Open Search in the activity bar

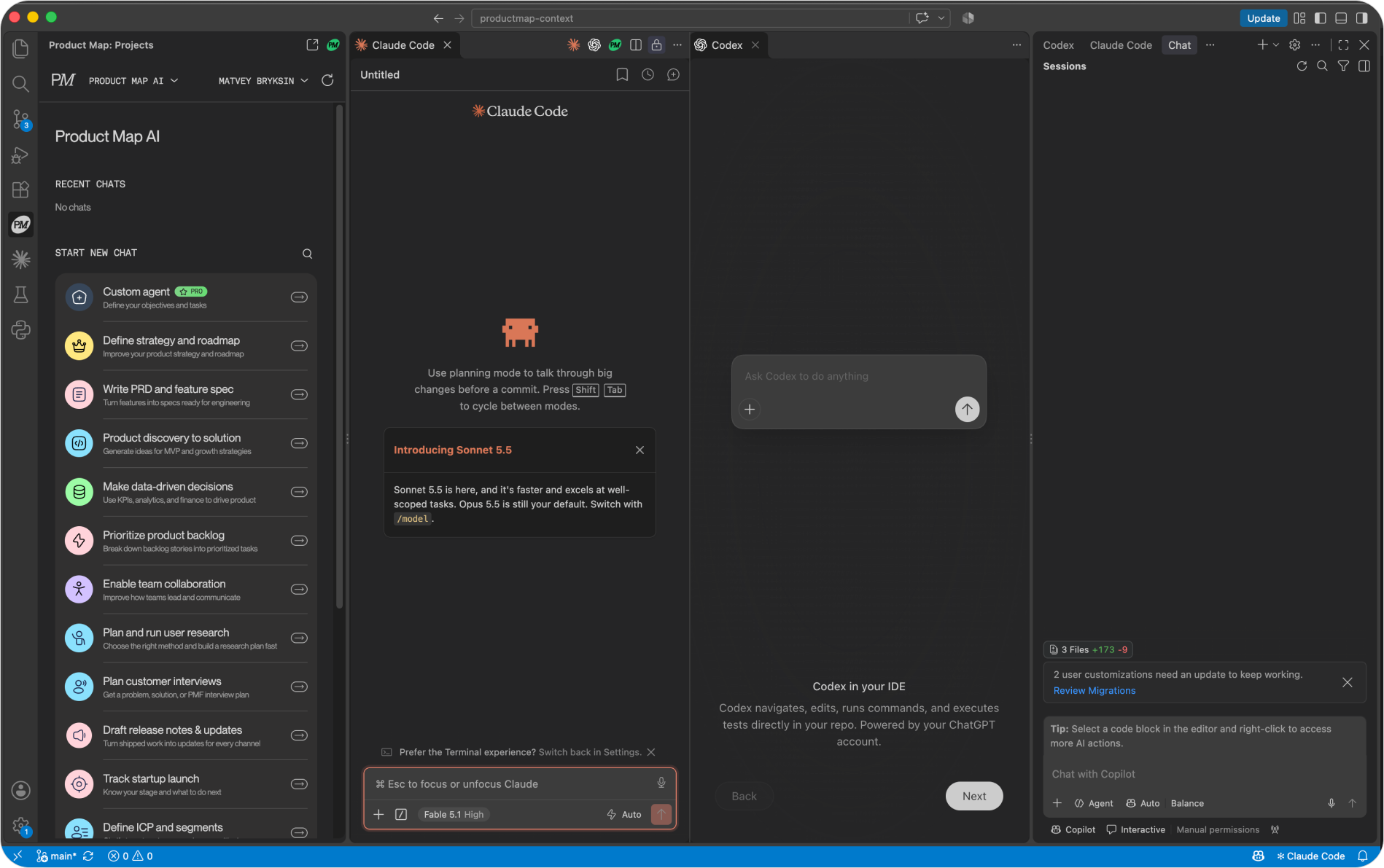pos(20,84)
